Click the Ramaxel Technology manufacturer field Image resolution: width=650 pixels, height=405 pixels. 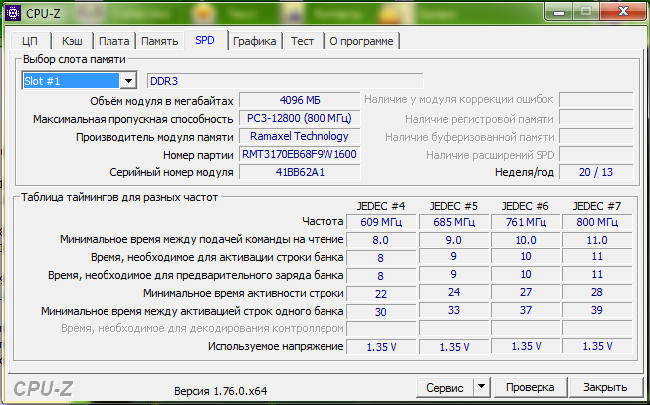click(x=299, y=137)
